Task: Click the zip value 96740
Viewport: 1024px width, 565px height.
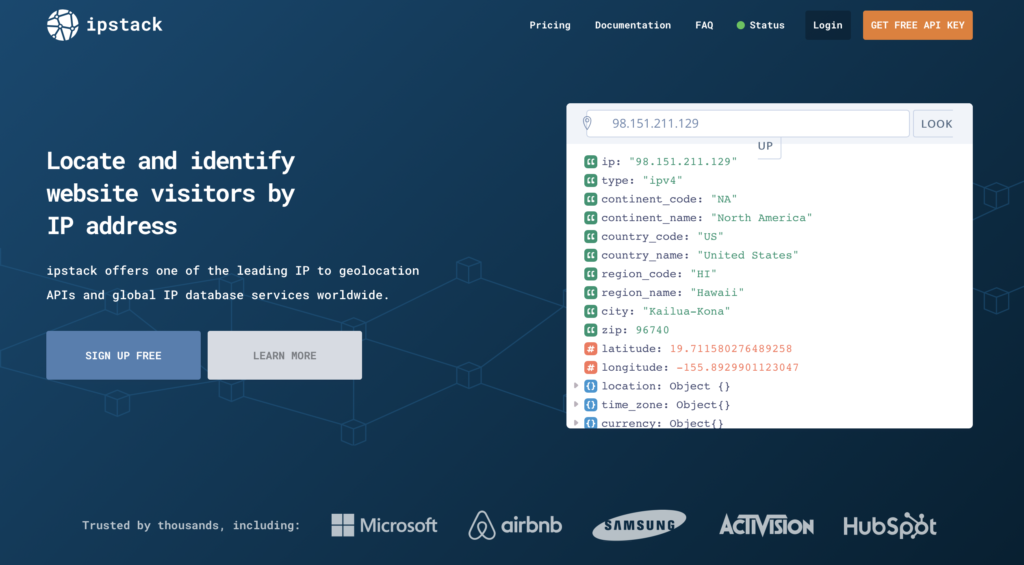Action: (652, 330)
